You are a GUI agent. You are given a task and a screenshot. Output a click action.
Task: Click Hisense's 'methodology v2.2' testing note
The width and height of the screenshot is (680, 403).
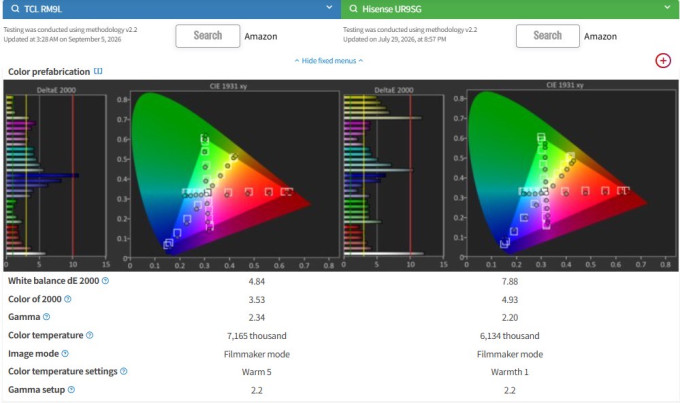coord(410,29)
